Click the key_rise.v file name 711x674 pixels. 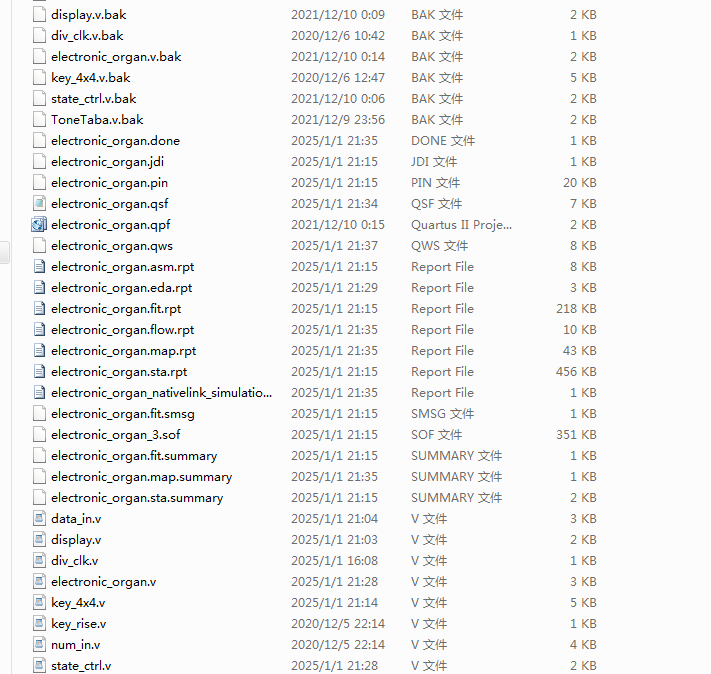point(78,624)
